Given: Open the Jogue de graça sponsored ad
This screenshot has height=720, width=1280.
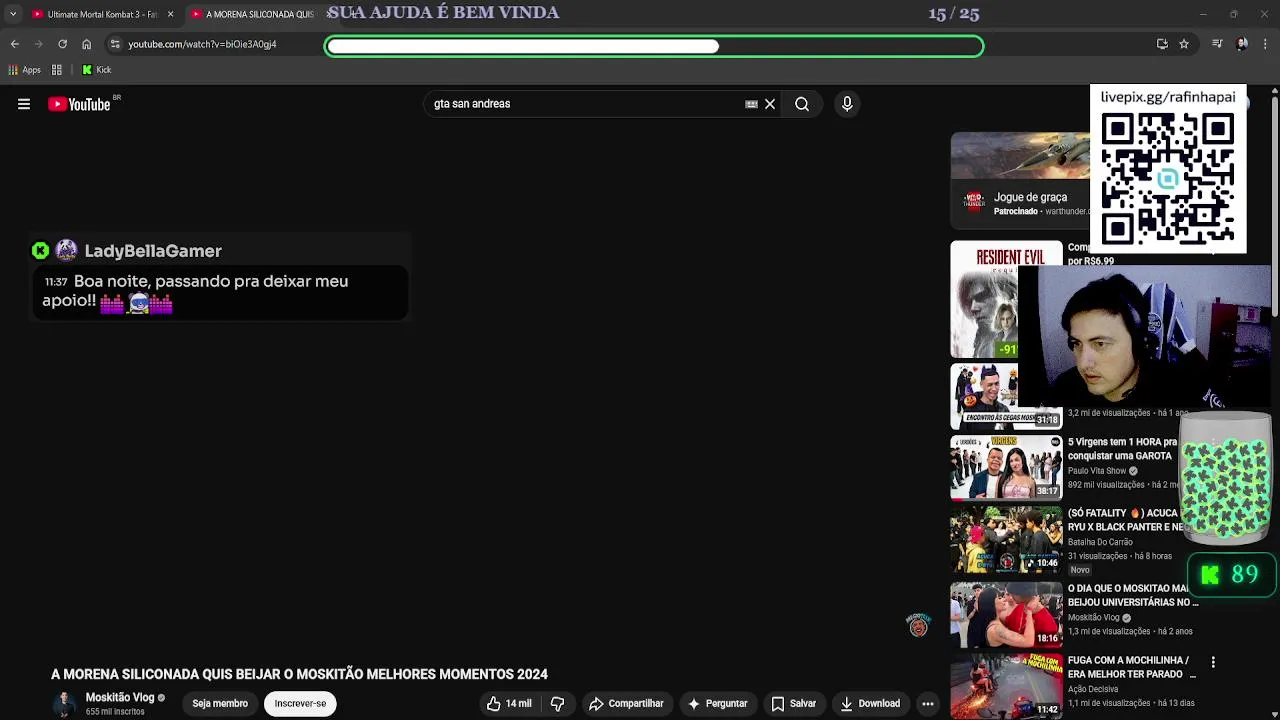Looking at the screenshot, I should pos(1030,198).
